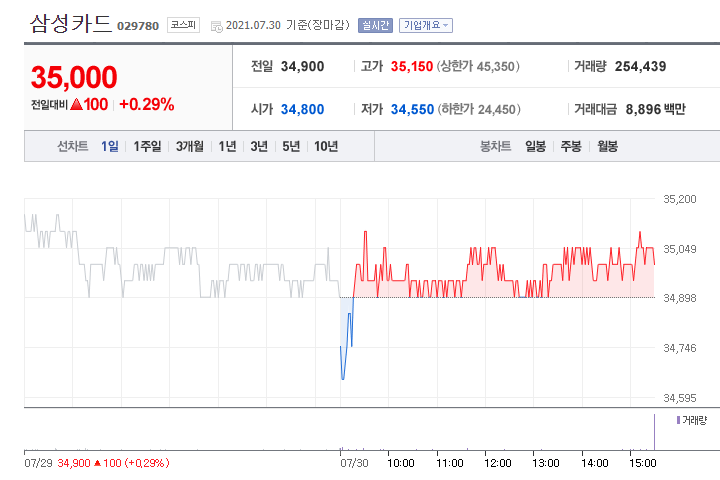Click the 삼성카드 stock name title
Image resolution: width=720 pixels, height=480 pixels.
click(71, 24)
